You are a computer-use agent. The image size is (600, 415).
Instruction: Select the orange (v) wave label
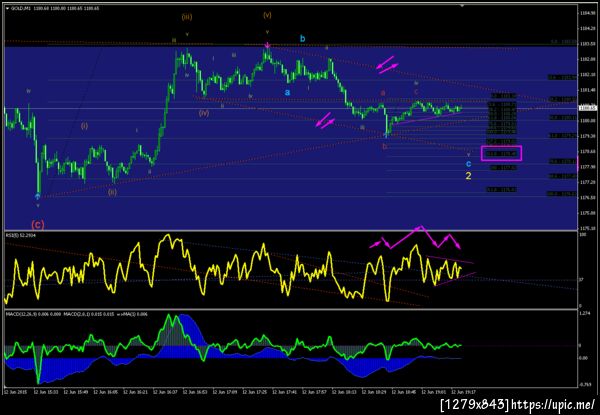tap(267, 15)
